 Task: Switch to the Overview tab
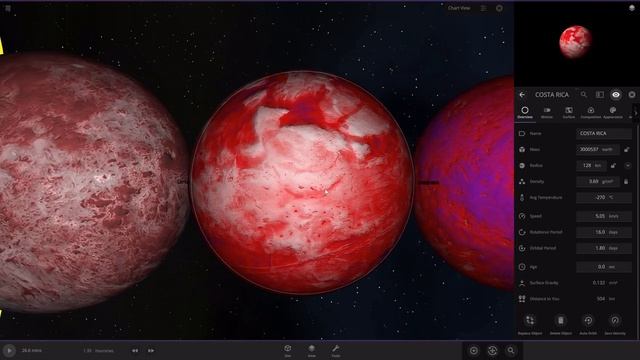[525, 113]
